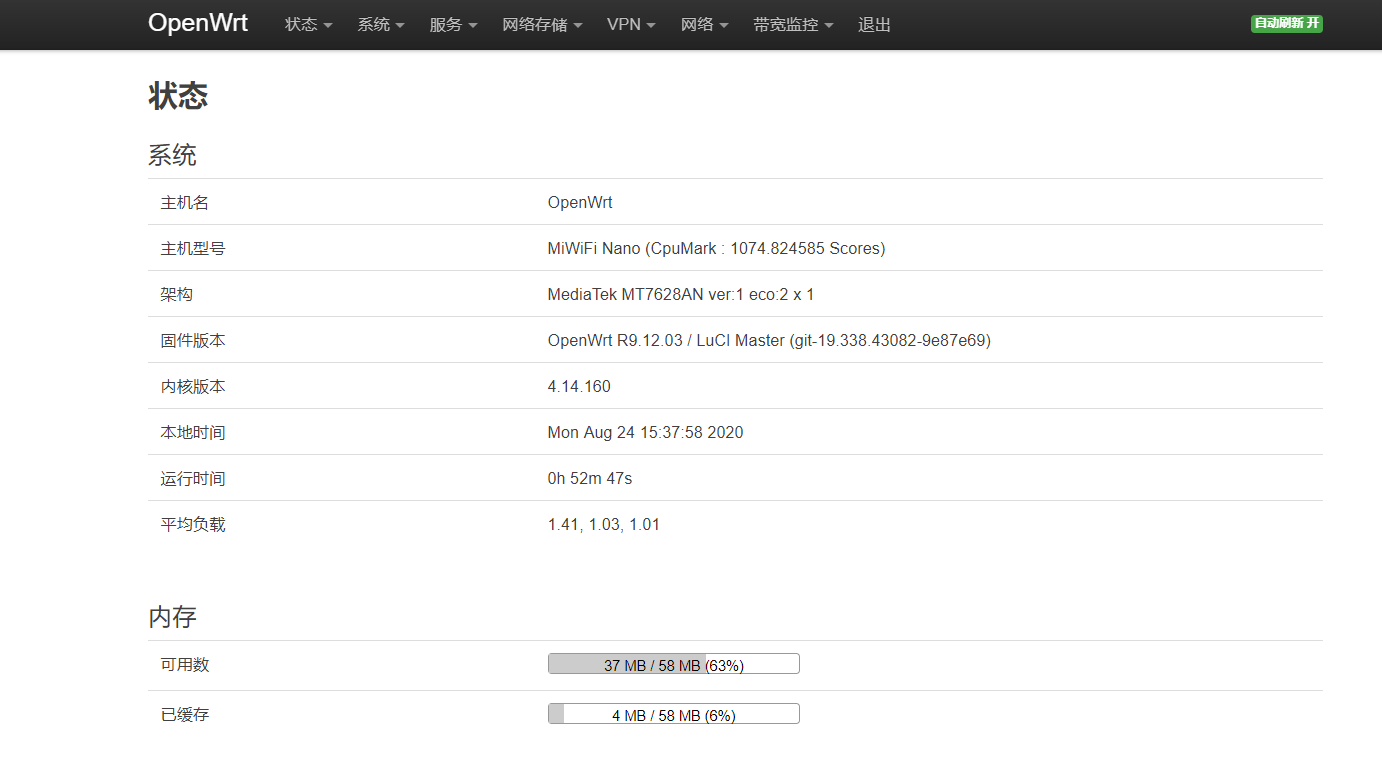
Task: Click the 已缓存 row label
Action: pos(185,715)
